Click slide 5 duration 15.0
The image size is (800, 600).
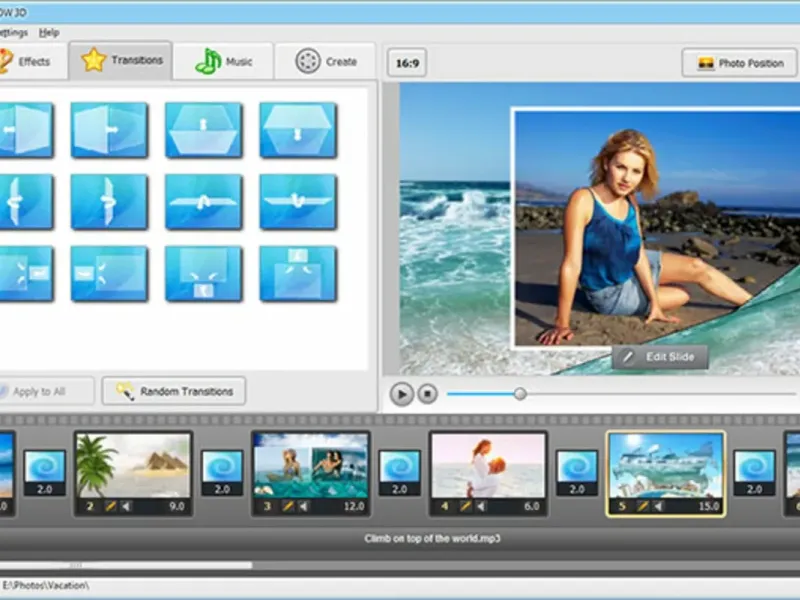pyautogui.click(x=709, y=506)
